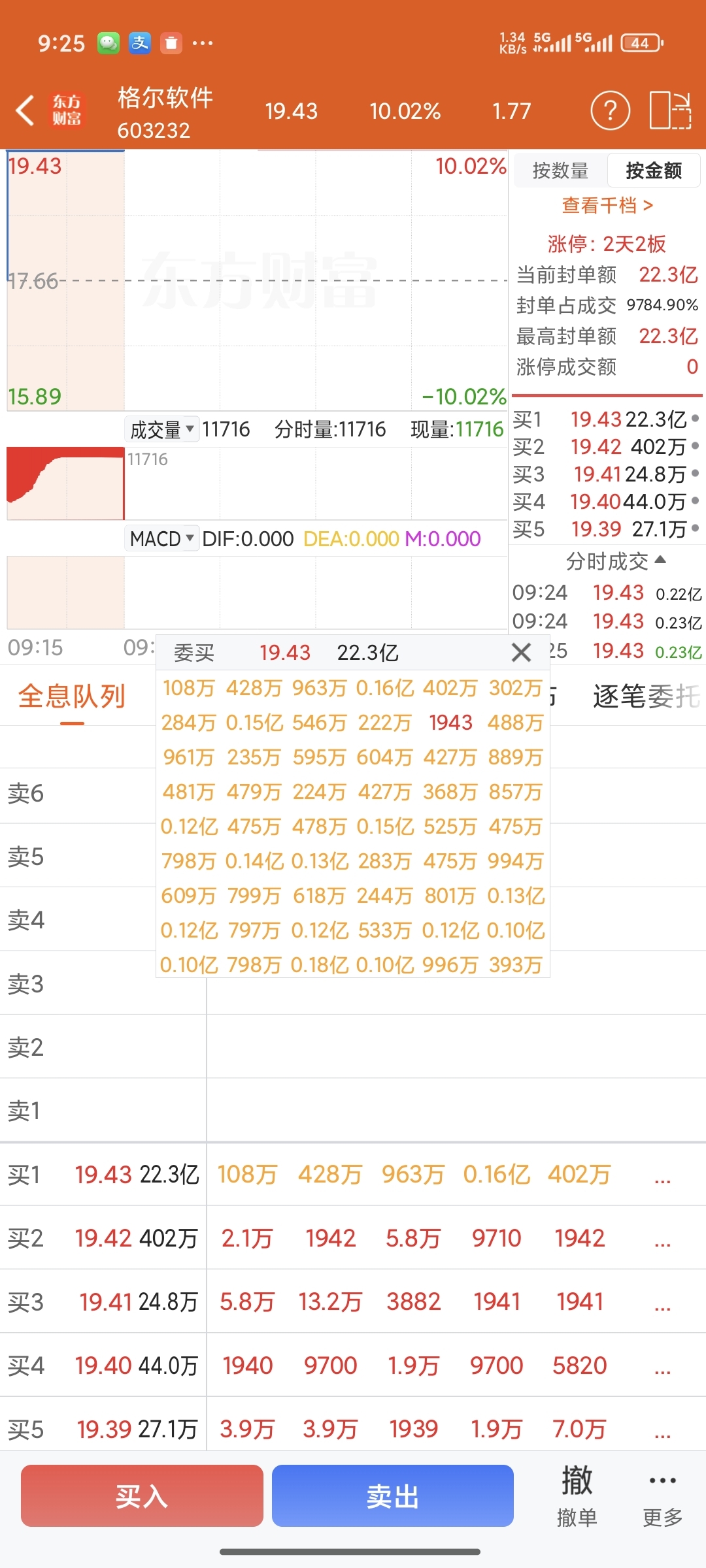Tap the 7.0万 order in 买5 queue
706x1568 pixels.
(580, 1429)
